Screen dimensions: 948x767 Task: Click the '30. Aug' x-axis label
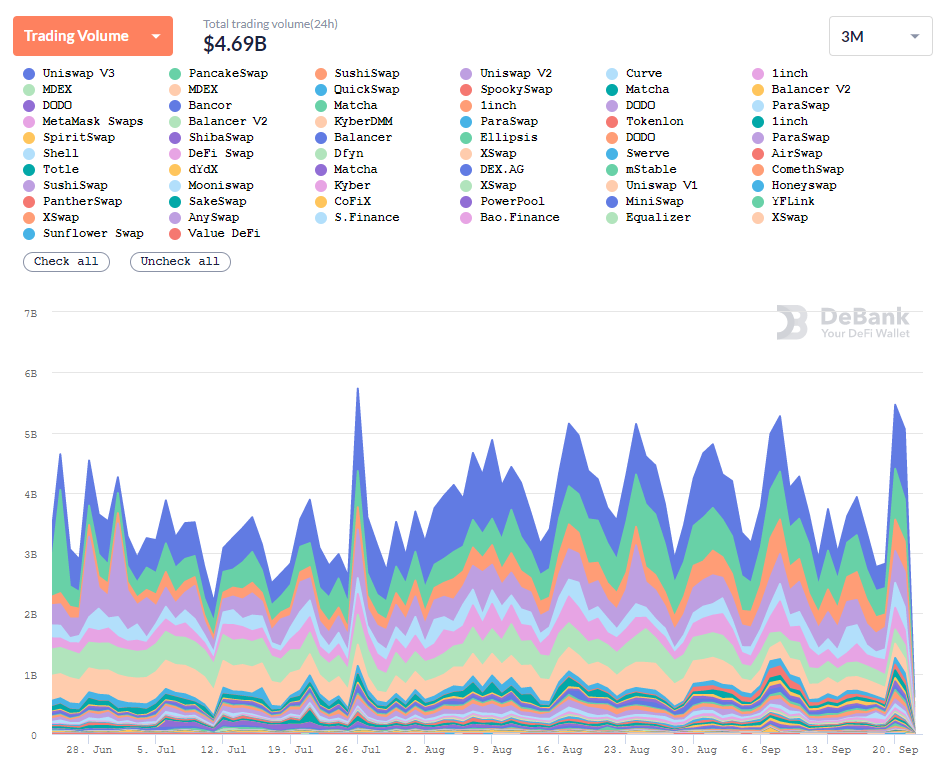[x=693, y=749]
